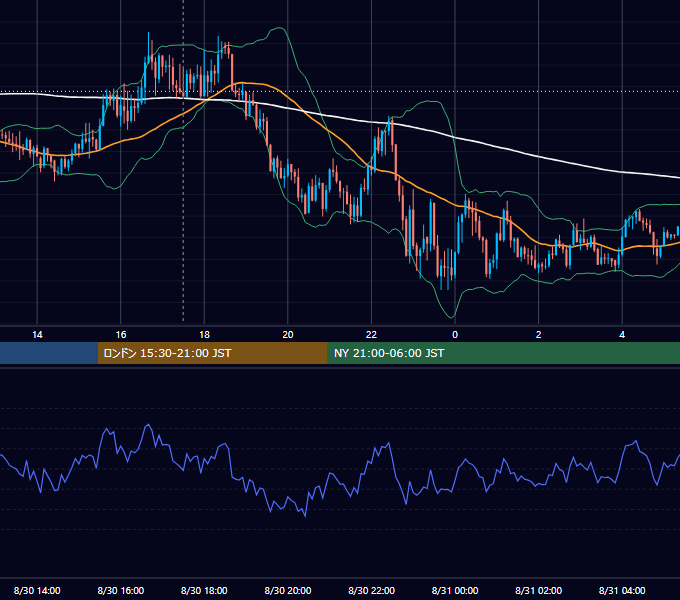
Task: Click hour label 2 on chart axis
Action: (539, 335)
